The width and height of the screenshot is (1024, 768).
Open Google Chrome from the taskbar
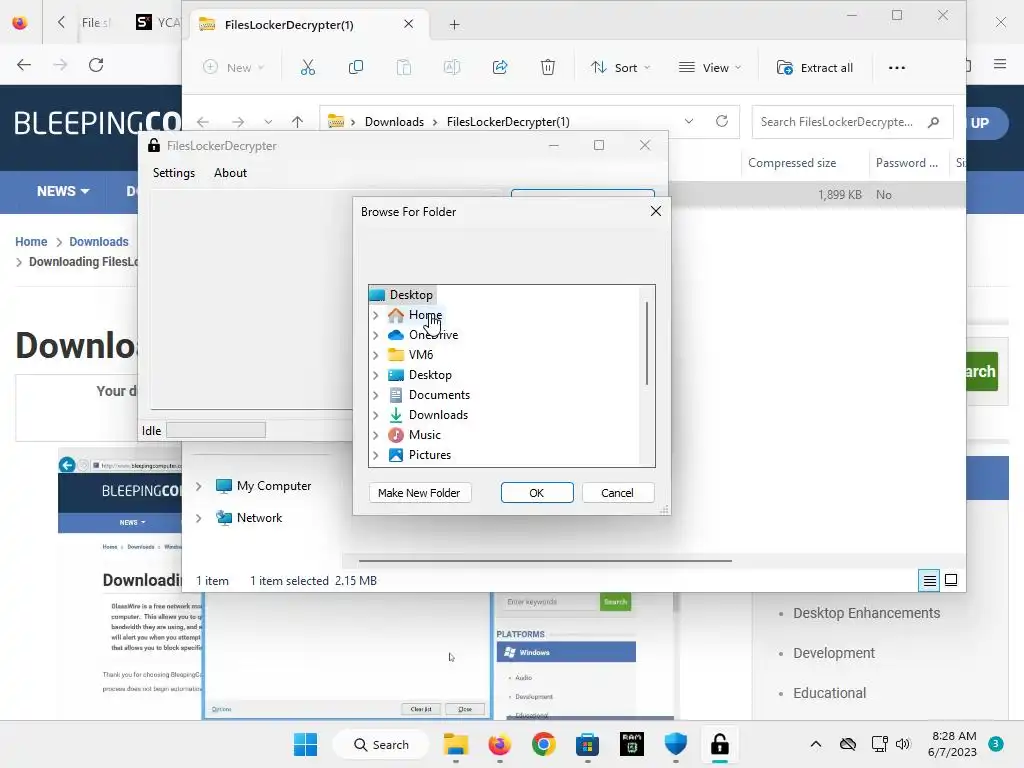pos(543,744)
